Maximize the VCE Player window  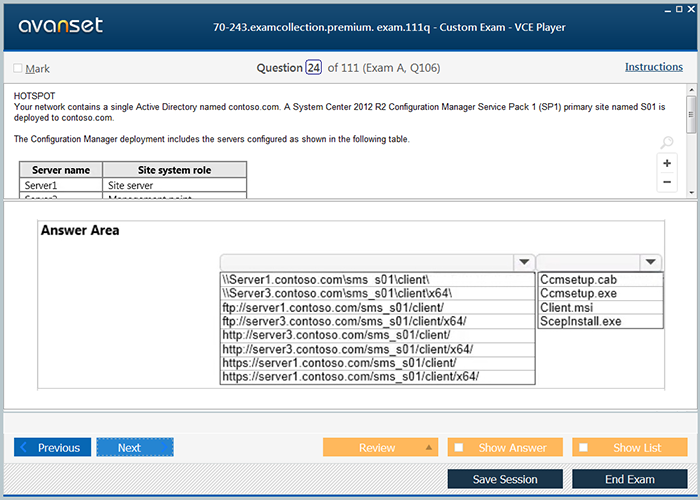679,9
